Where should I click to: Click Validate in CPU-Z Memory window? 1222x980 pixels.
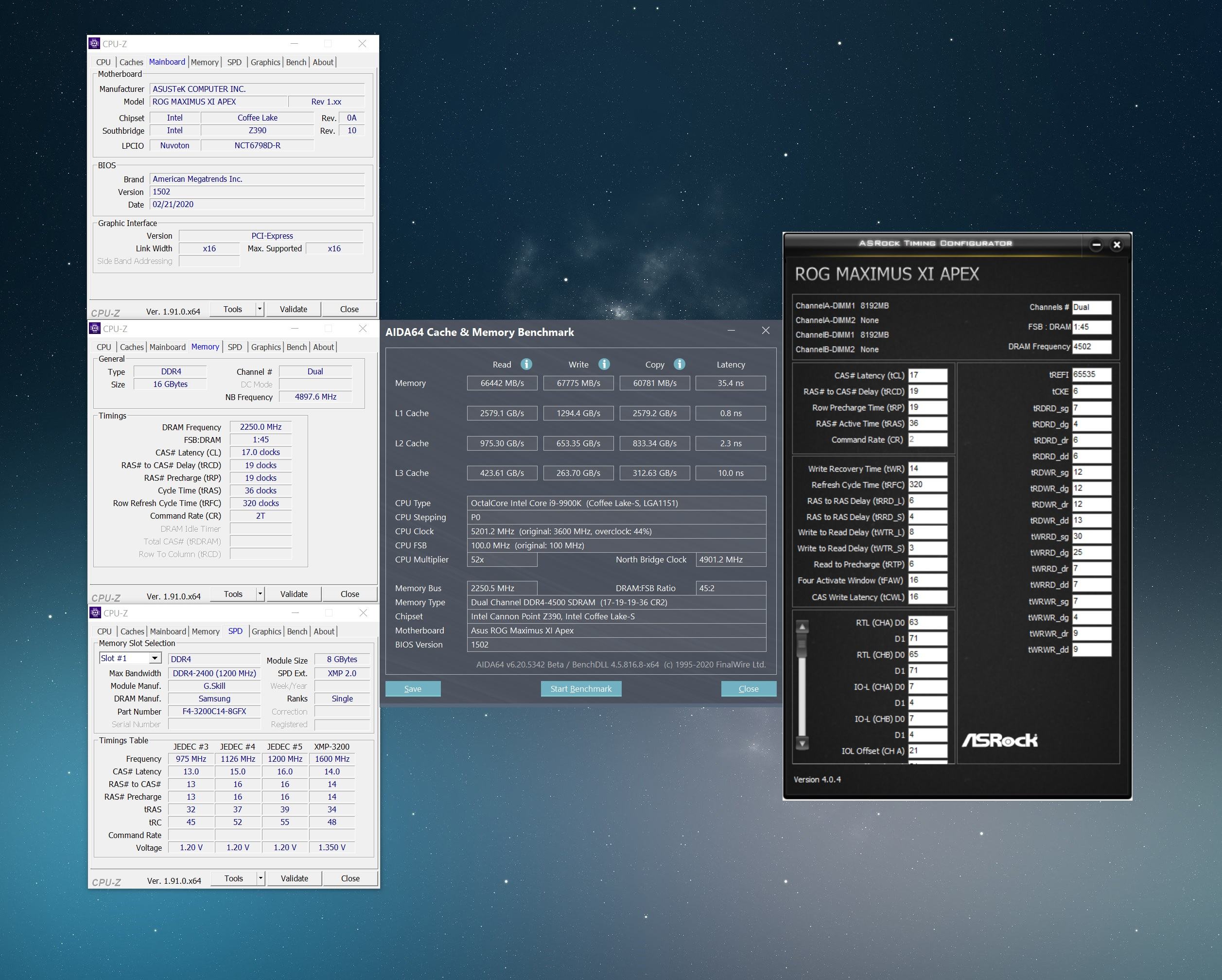coord(294,594)
